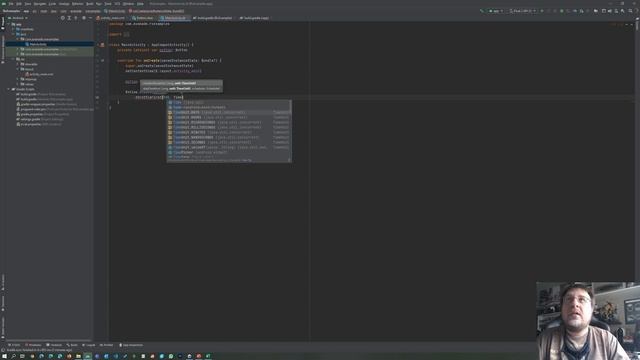Collapse the java folder
Viewport: 640px width, 360px height.
tap(13, 34)
